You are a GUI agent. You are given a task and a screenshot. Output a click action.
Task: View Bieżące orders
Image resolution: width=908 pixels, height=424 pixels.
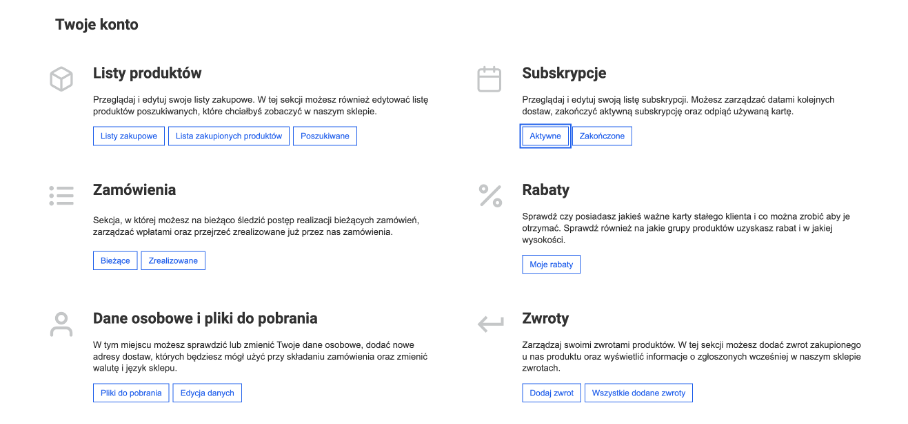(x=115, y=261)
